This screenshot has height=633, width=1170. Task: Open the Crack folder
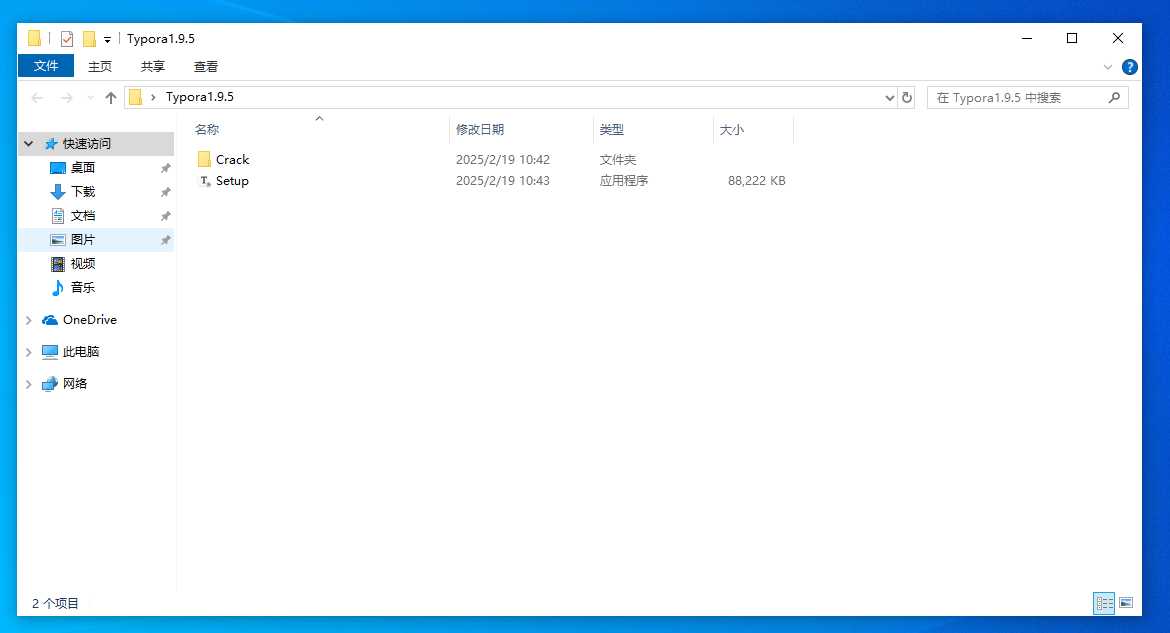click(x=232, y=160)
